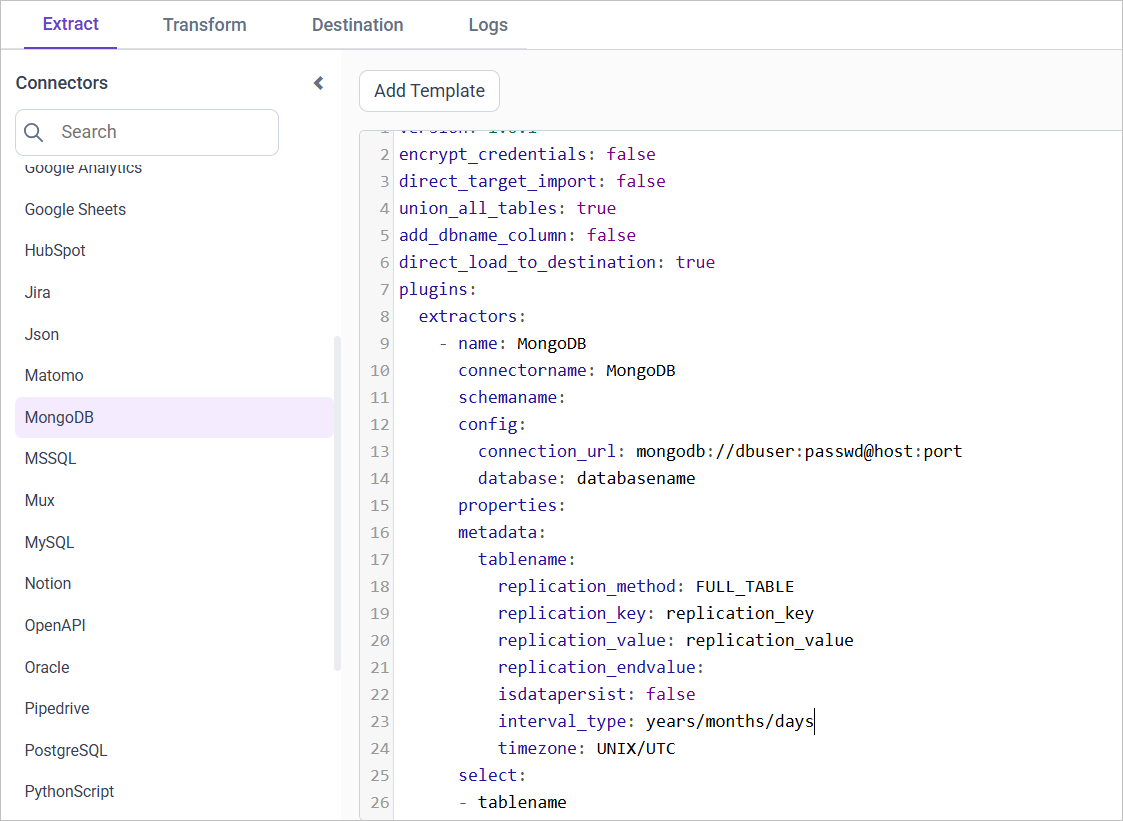Collapse the Connectors sidebar with the chevron

[317, 83]
